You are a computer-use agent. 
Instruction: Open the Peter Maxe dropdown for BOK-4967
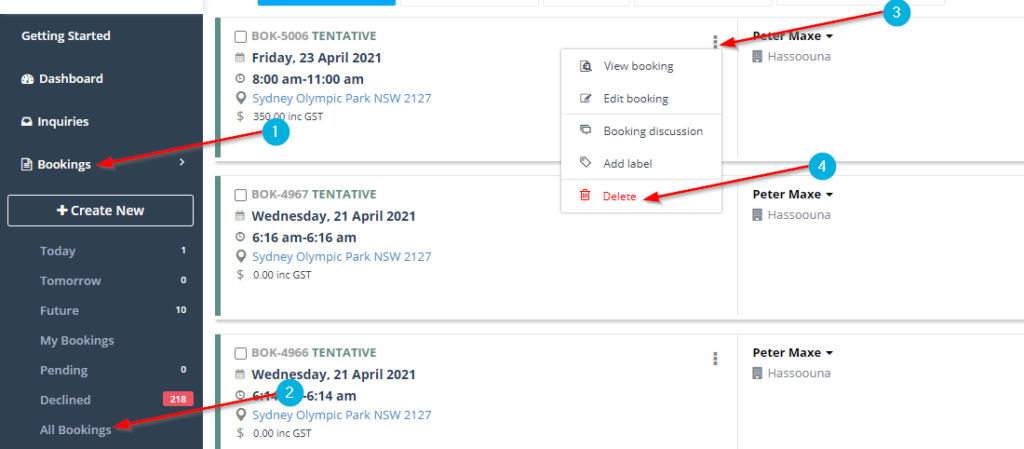point(793,194)
